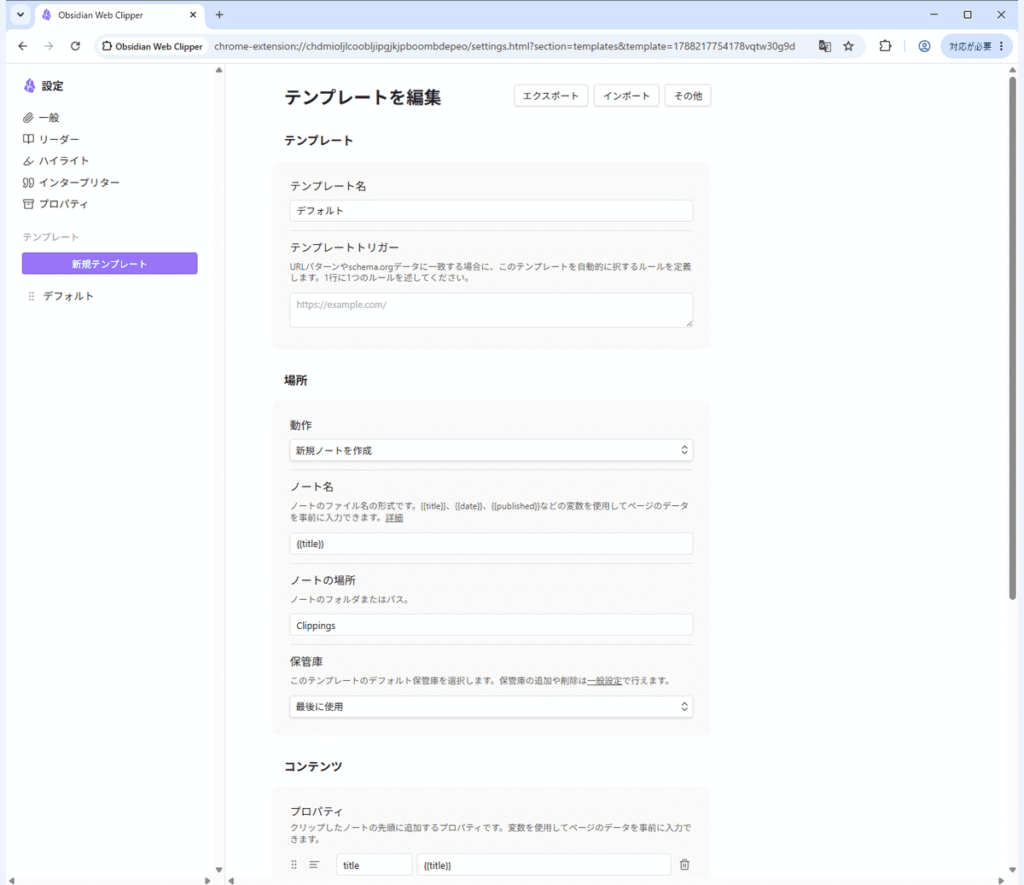Click main content horizontal scroll right arrow
Image resolution: width=1024 pixels, height=885 pixels.
point(1001,880)
